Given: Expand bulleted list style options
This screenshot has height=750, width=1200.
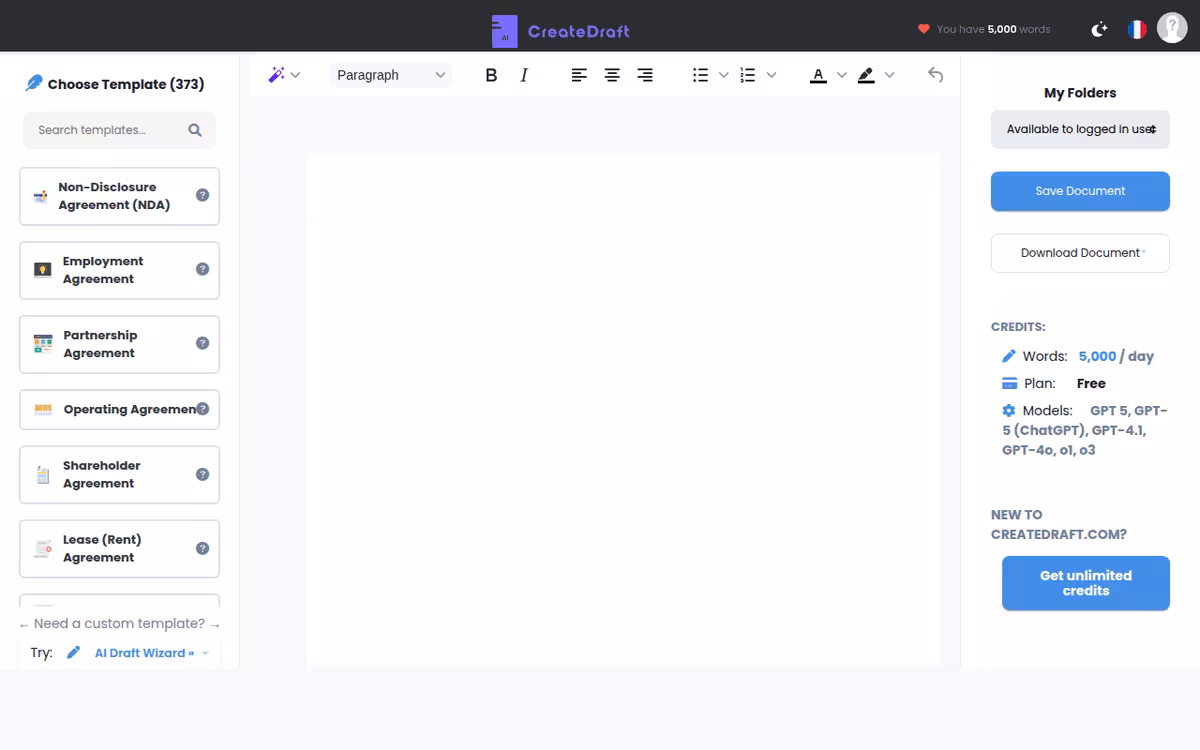Looking at the screenshot, I should 724,75.
